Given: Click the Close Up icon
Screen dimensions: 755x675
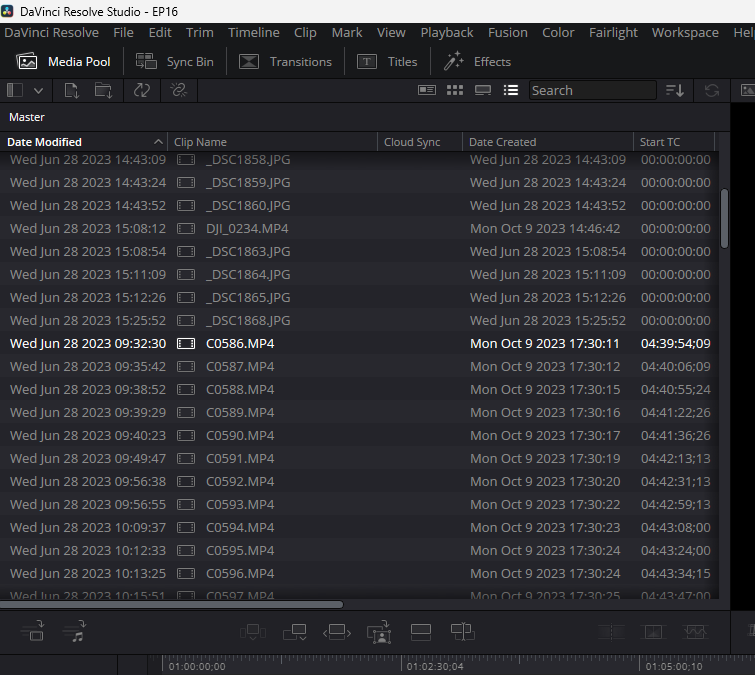Looking at the screenshot, I should tap(379, 632).
